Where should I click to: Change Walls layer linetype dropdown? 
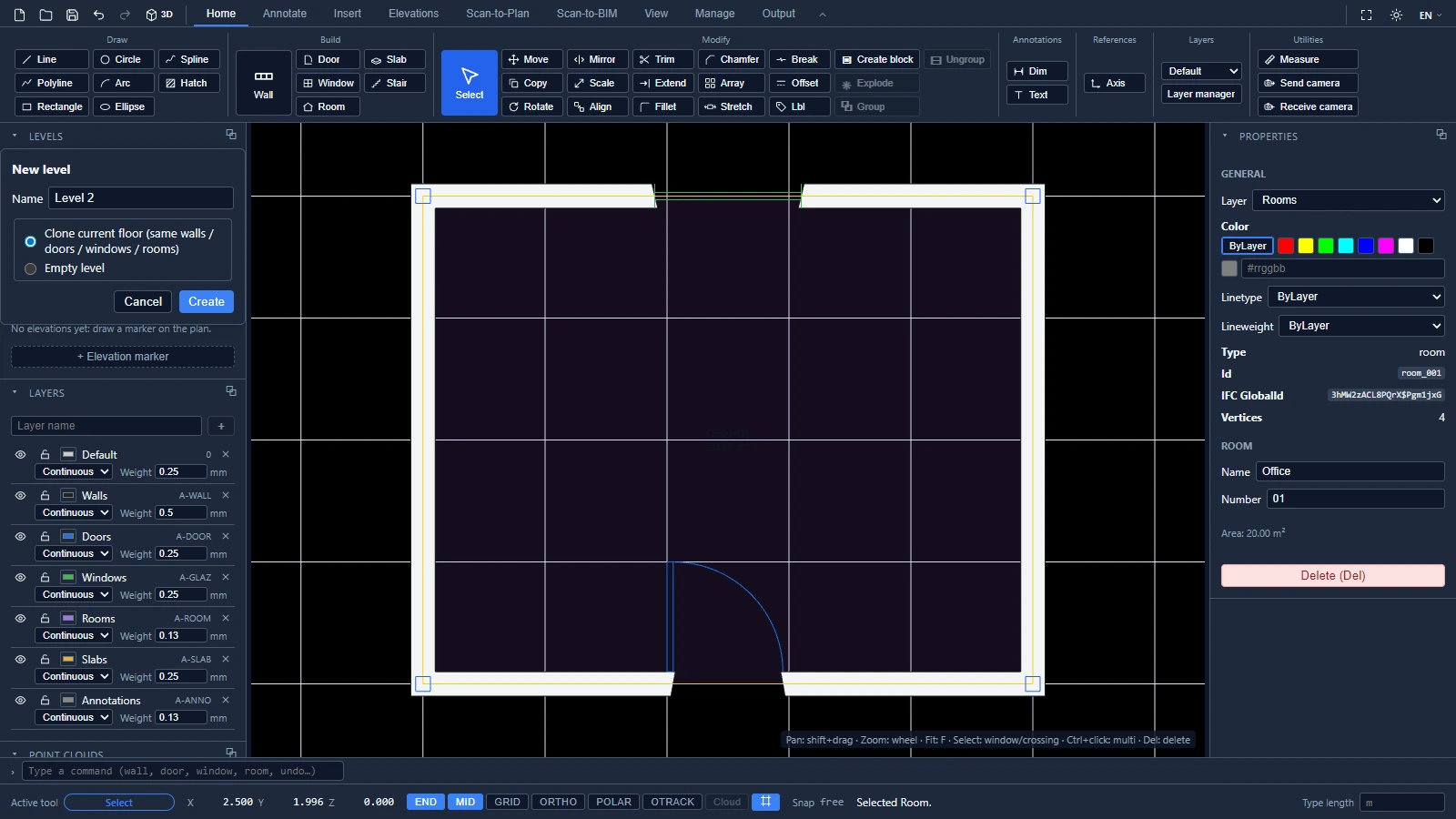click(x=74, y=512)
